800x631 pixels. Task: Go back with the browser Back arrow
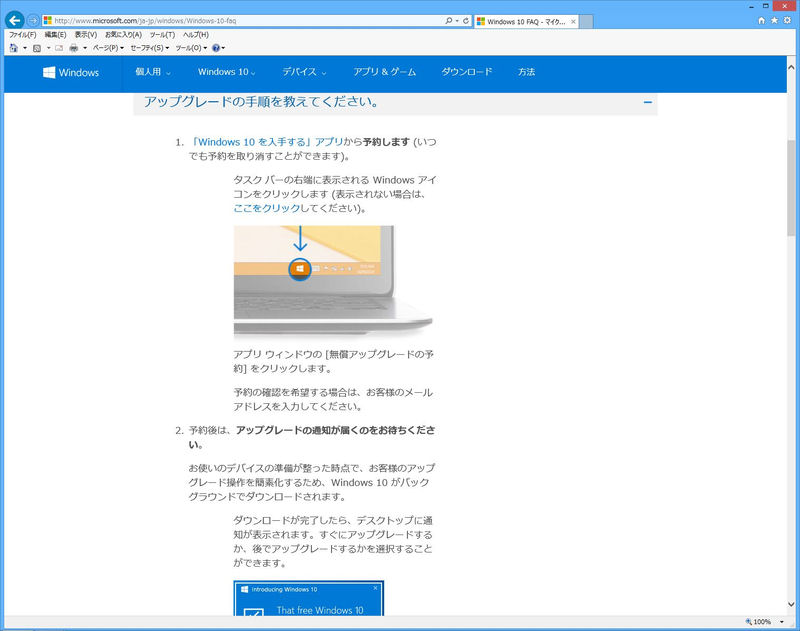pos(14,20)
